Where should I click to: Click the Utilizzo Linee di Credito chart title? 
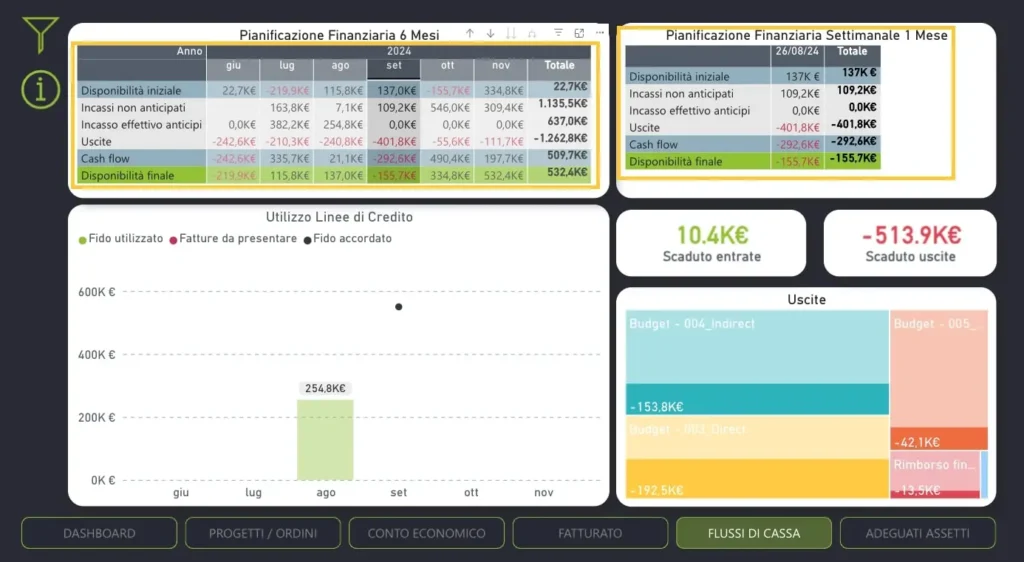coord(339,217)
